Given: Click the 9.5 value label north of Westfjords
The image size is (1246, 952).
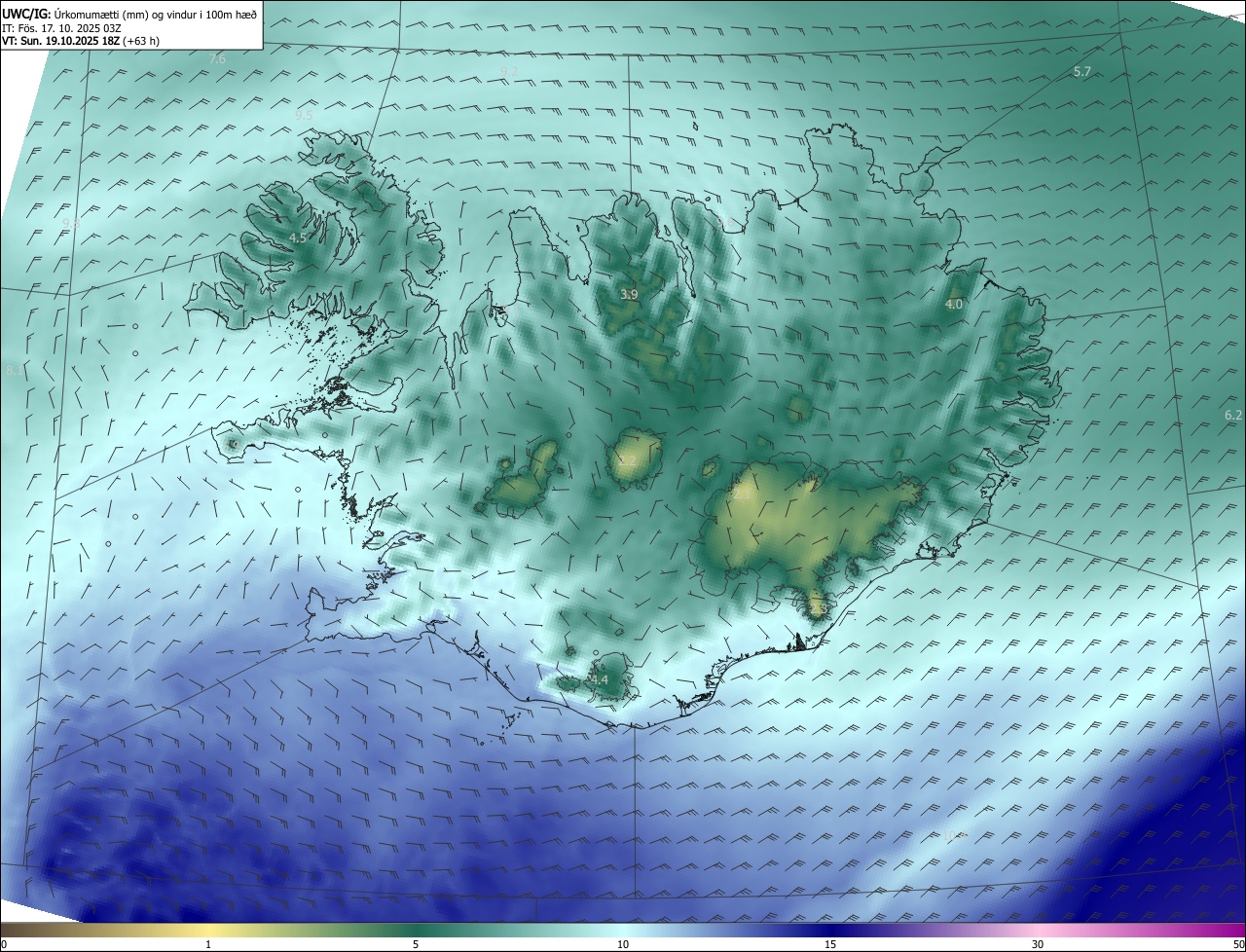Looking at the screenshot, I should pos(304,115).
